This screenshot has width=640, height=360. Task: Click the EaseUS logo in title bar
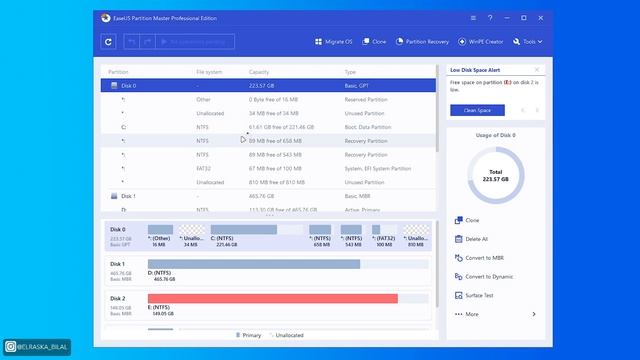point(106,18)
